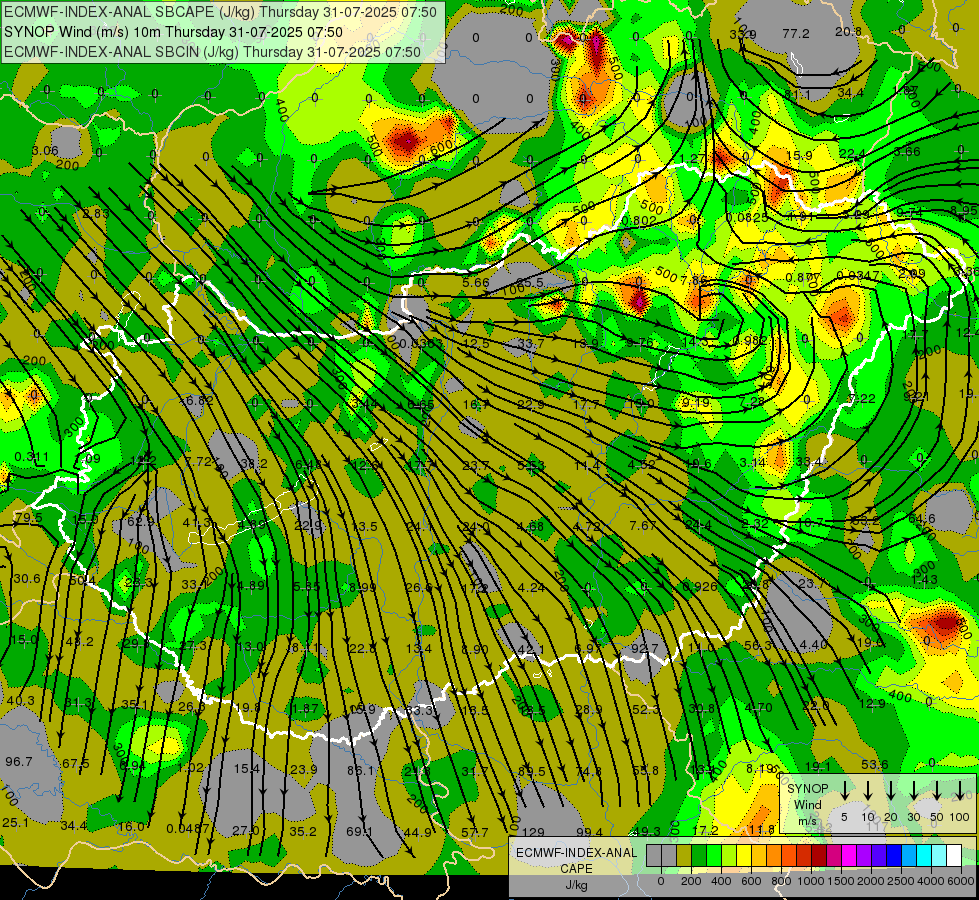The image size is (979, 900).
Task: Click the 53.6 value on the map
Action: coord(875,764)
